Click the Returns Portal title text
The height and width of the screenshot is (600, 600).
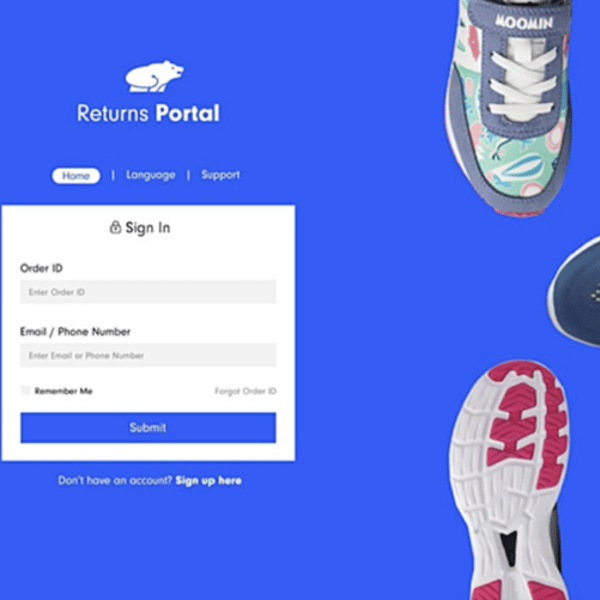pos(148,113)
